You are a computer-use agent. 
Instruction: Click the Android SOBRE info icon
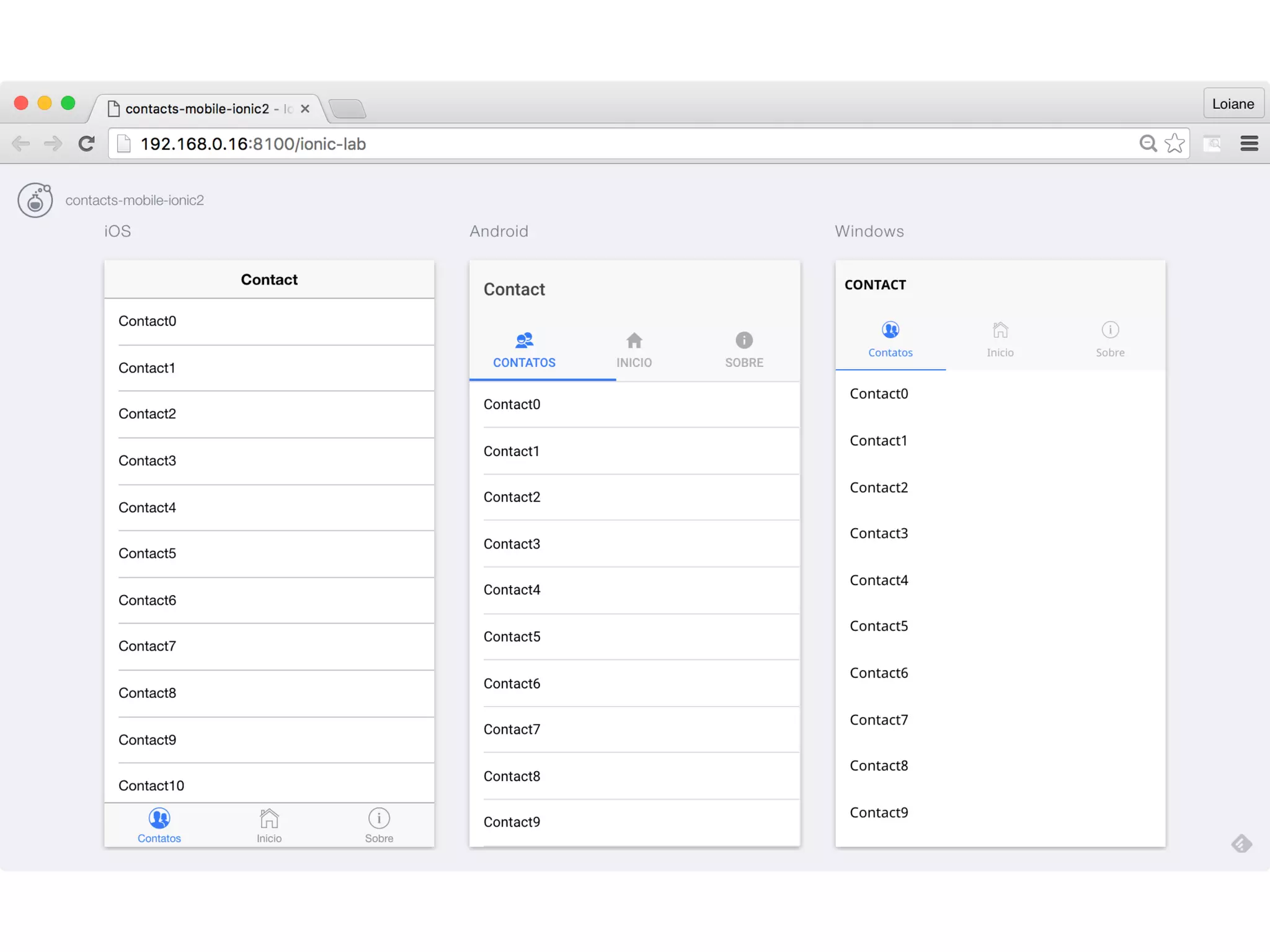pyautogui.click(x=744, y=340)
